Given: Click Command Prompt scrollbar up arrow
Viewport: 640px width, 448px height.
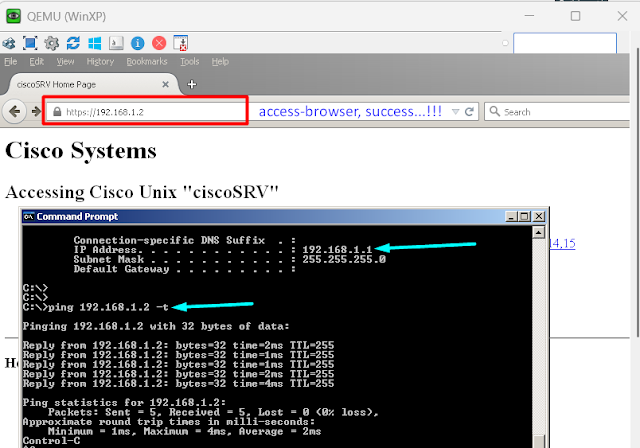Looking at the screenshot, I should point(539,233).
